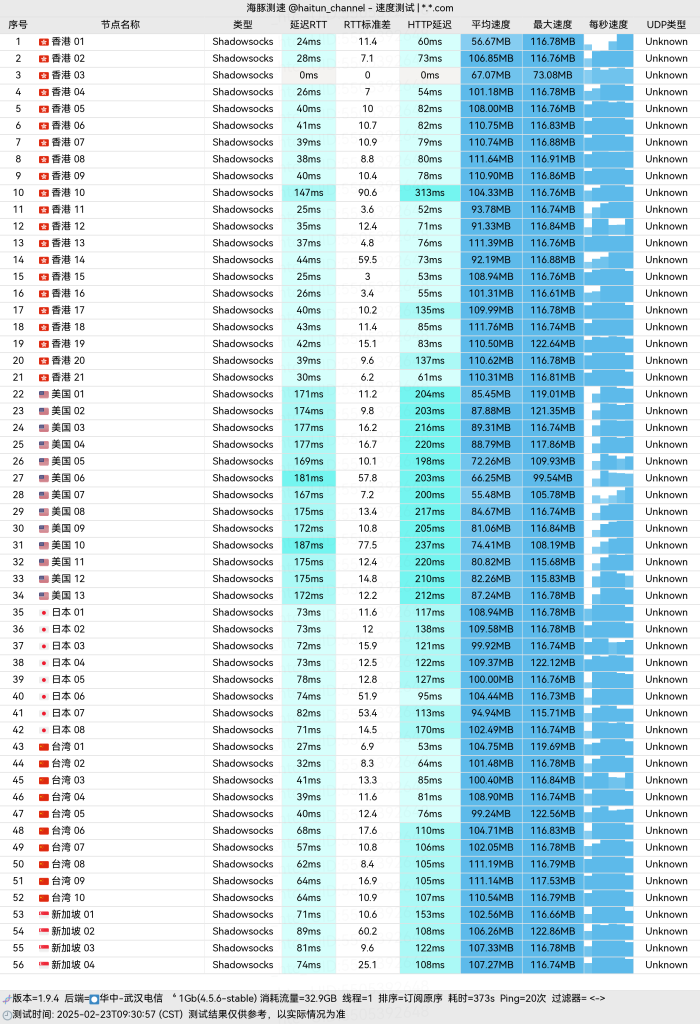Click the 类型 column header

coord(242,25)
